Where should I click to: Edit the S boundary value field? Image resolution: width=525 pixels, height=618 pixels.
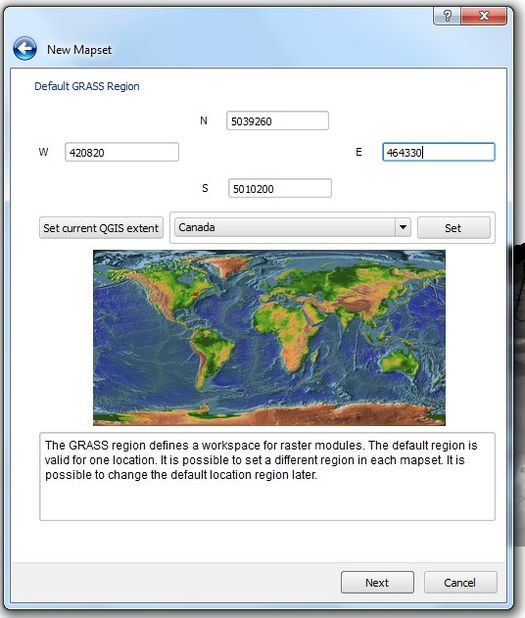[280, 188]
